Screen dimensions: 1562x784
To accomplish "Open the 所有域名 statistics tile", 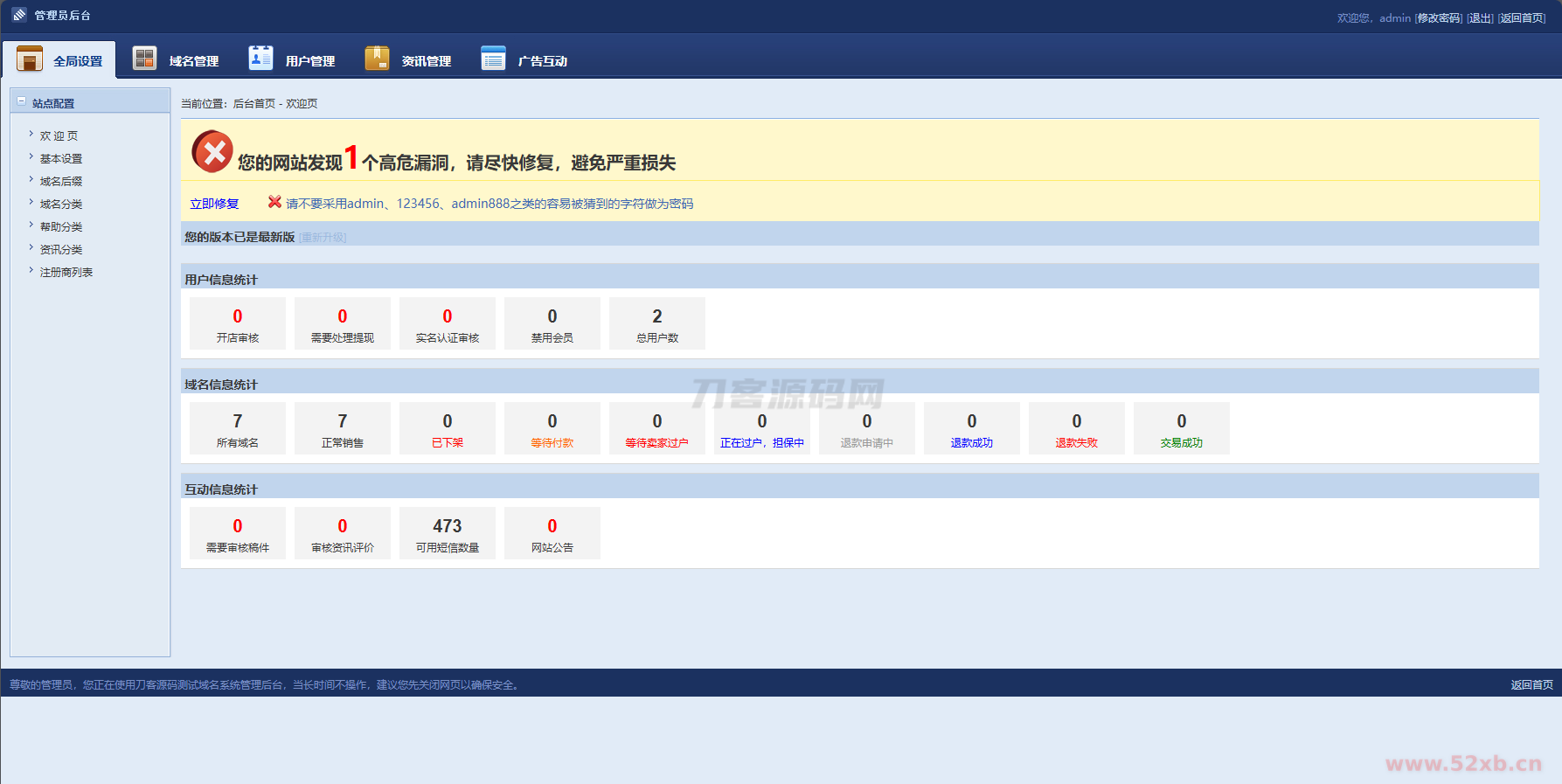I will pyautogui.click(x=238, y=428).
